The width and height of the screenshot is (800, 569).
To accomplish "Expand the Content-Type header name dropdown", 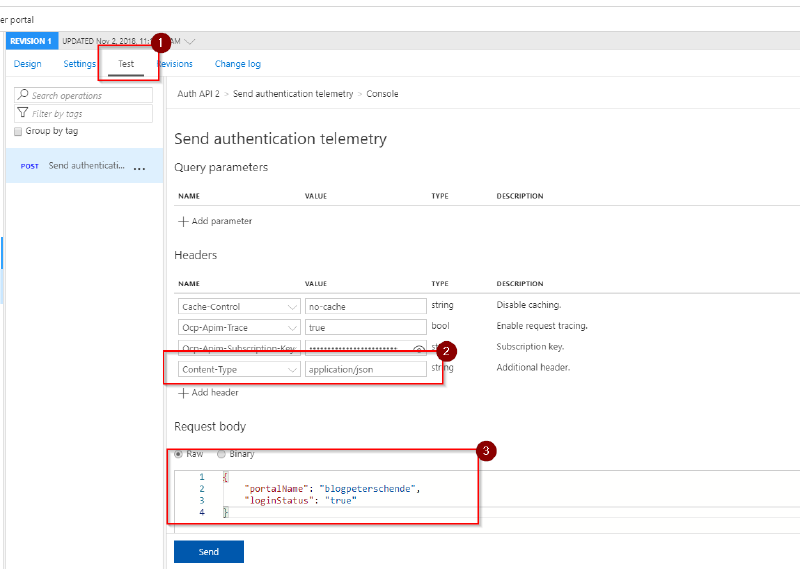I will (292, 370).
